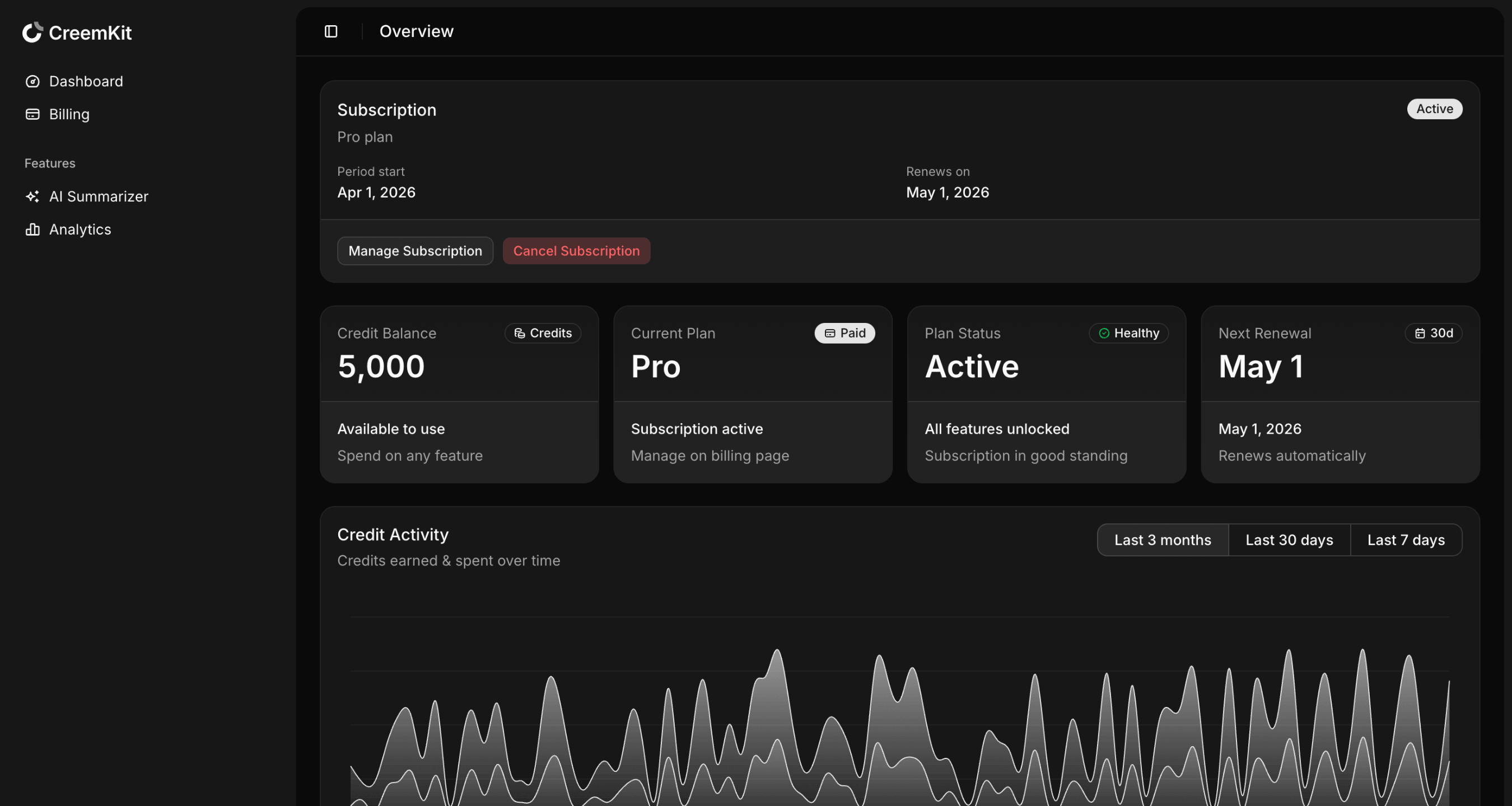This screenshot has width=1512, height=806.
Task: Click the card icon in Paid badge
Action: tap(830, 333)
